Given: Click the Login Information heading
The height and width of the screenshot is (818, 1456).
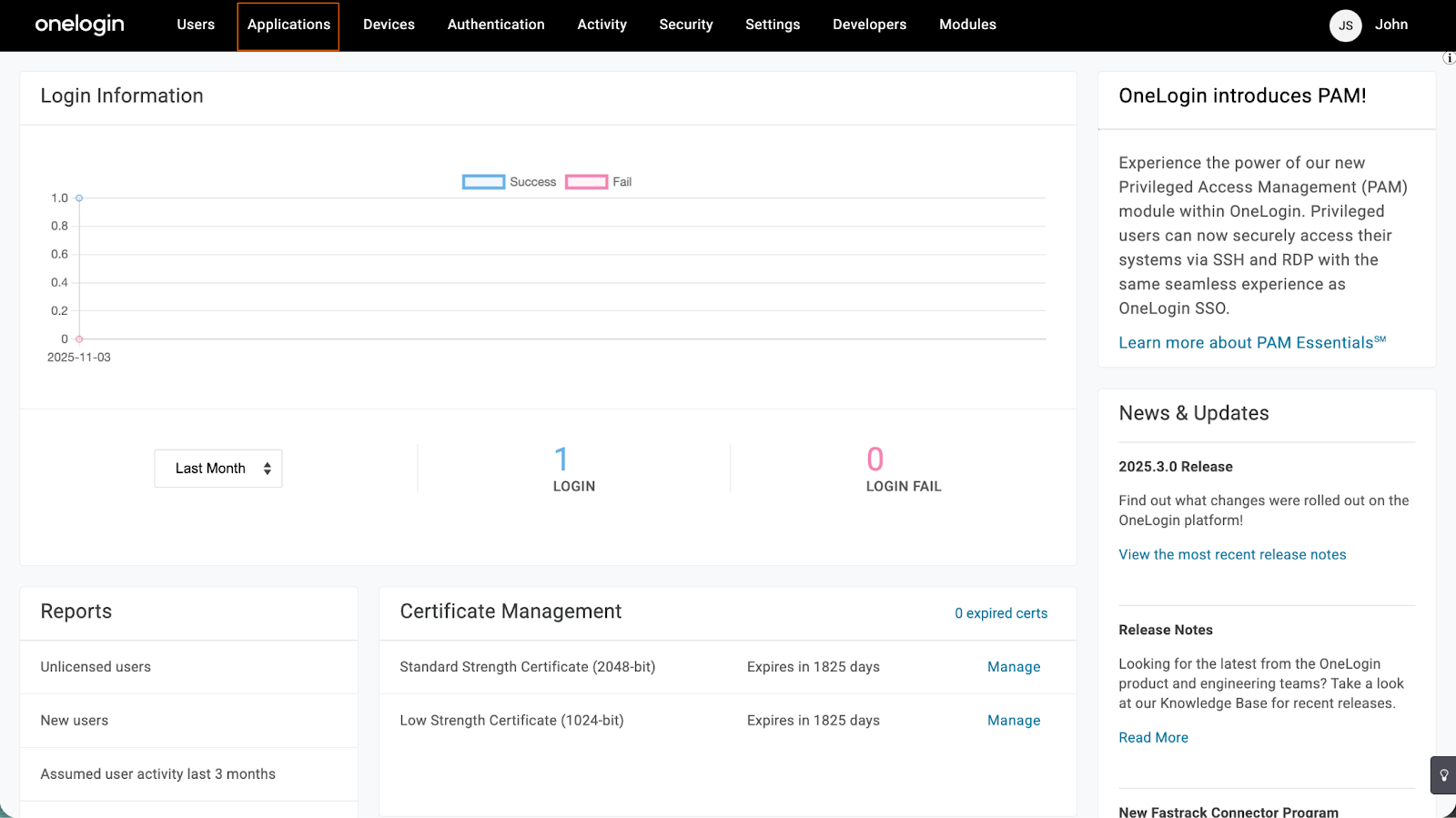Looking at the screenshot, I should [x=122, y=96].
